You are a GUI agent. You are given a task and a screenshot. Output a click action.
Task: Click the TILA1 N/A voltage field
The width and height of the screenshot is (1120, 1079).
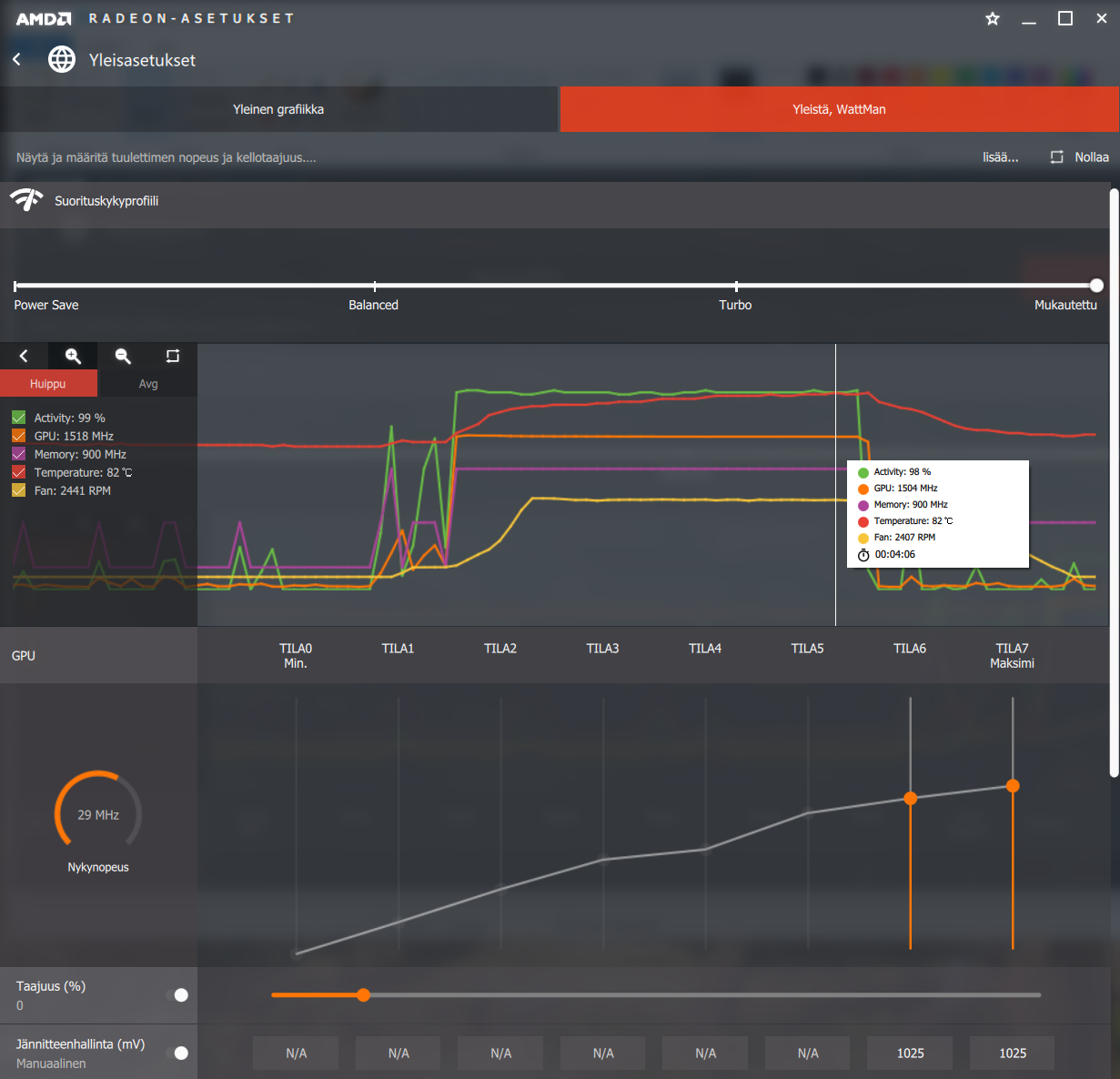click(x=399, y=1053)
